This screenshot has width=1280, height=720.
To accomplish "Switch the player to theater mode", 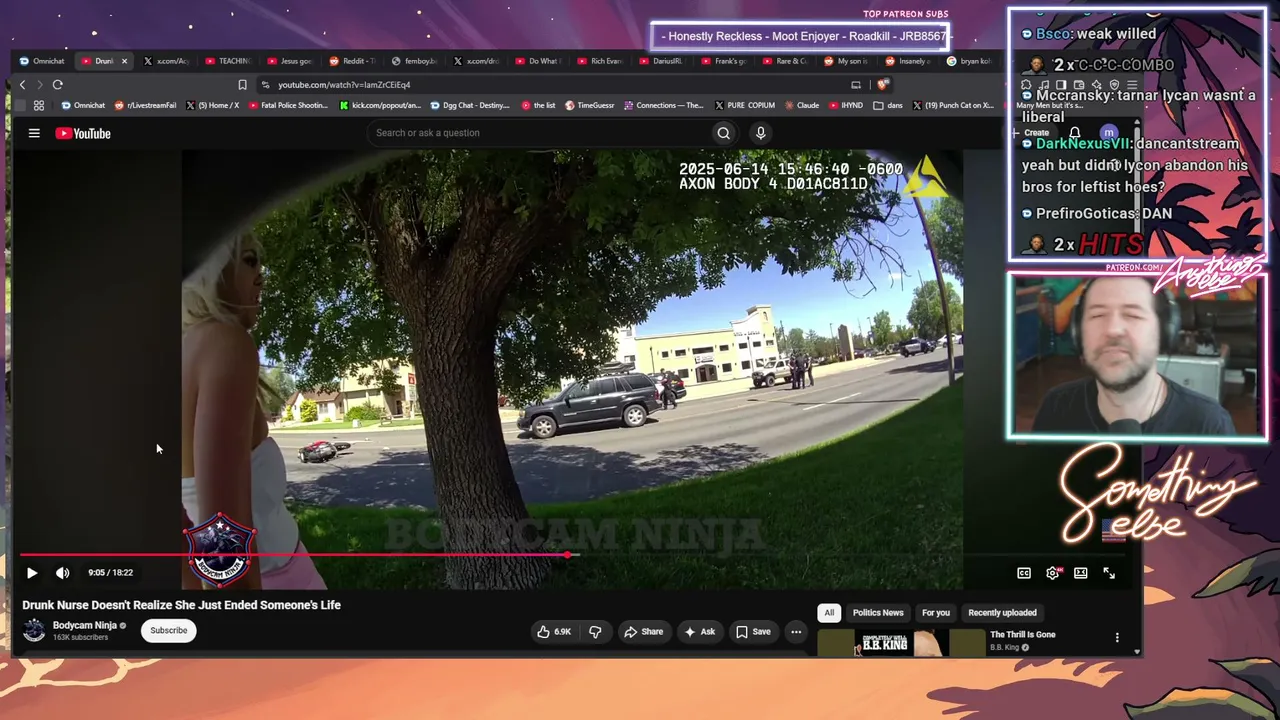I will click(x=1081, y=573).
